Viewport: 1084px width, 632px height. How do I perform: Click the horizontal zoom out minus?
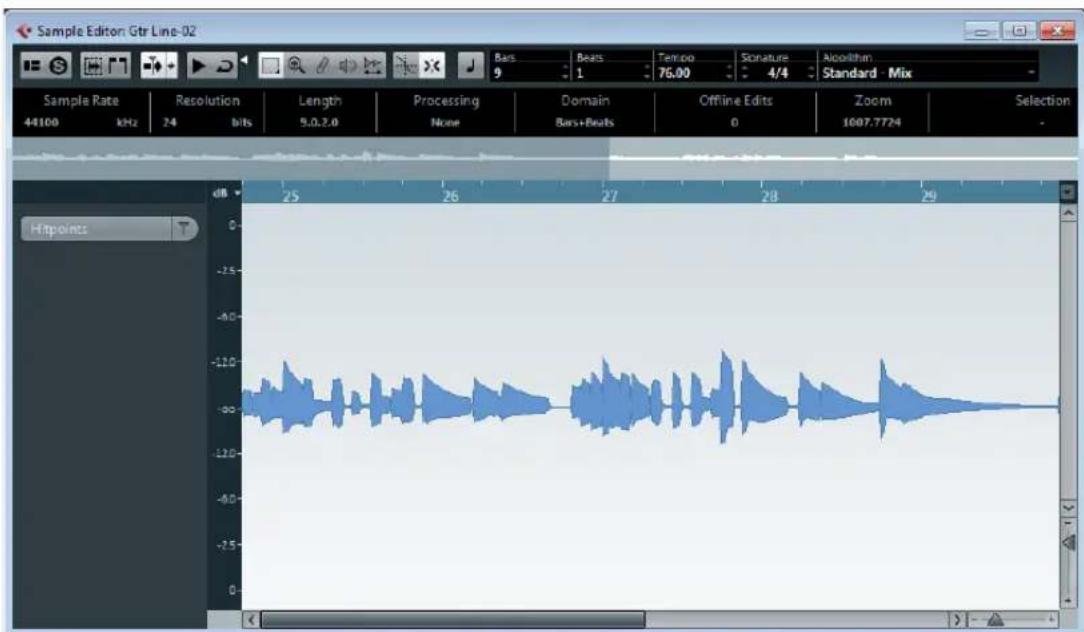tap(975, 620)
